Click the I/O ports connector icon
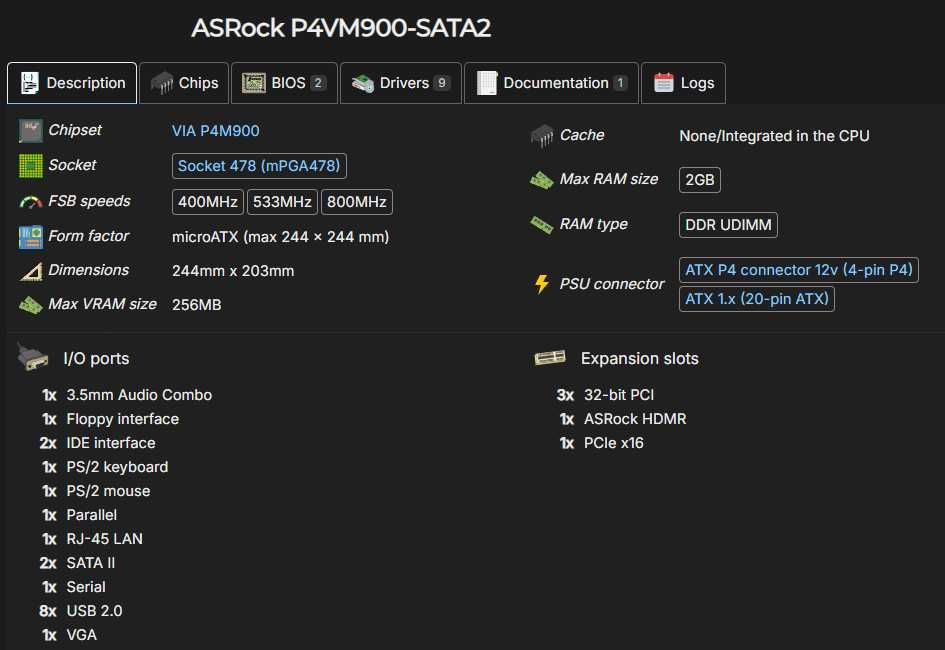The width and height of the screenshot is (945, 650). [33, 357]
